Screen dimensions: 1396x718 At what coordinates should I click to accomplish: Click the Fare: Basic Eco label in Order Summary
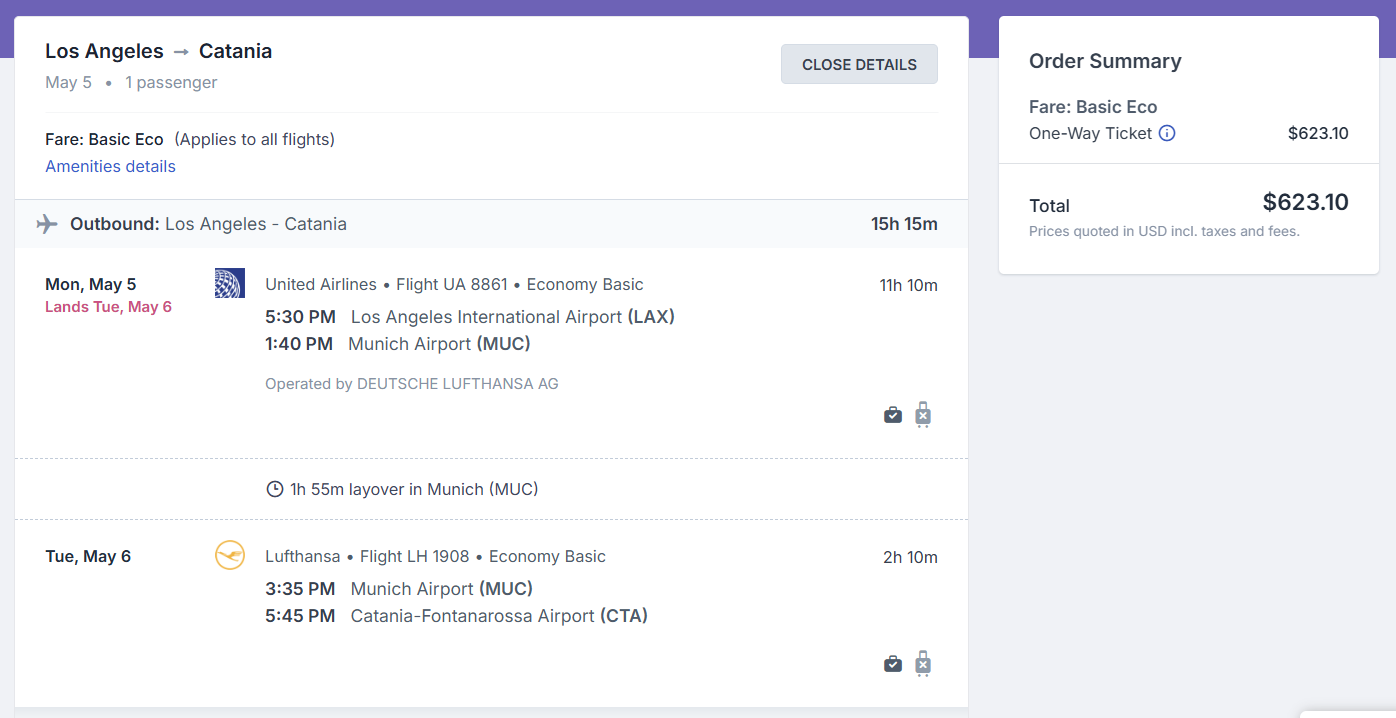click(x=1093, y=107)
